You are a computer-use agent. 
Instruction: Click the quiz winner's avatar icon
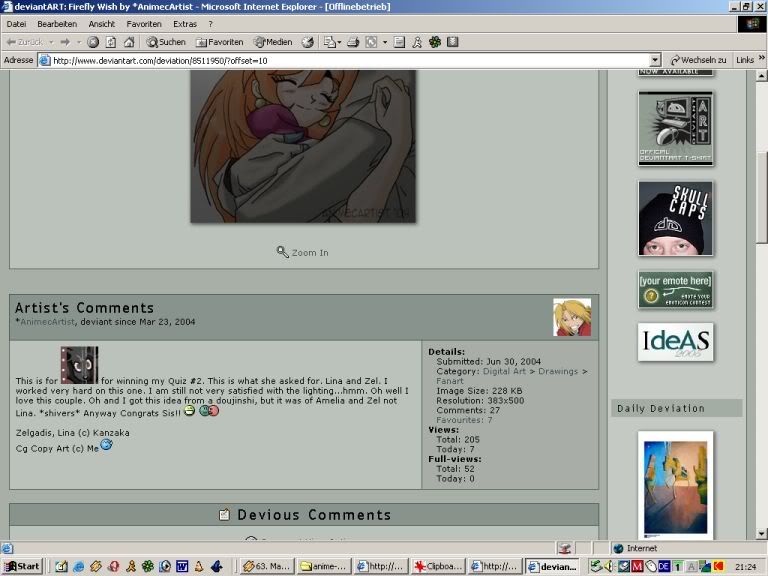point(79,365)
